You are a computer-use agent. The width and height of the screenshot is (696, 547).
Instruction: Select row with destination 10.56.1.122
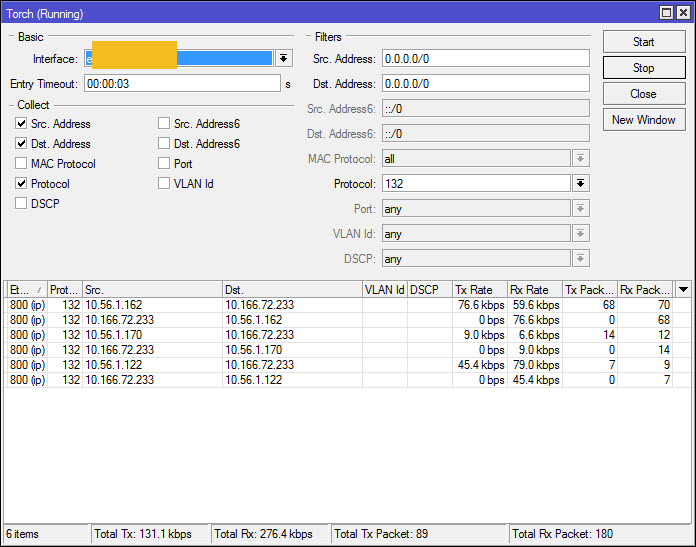347,380
